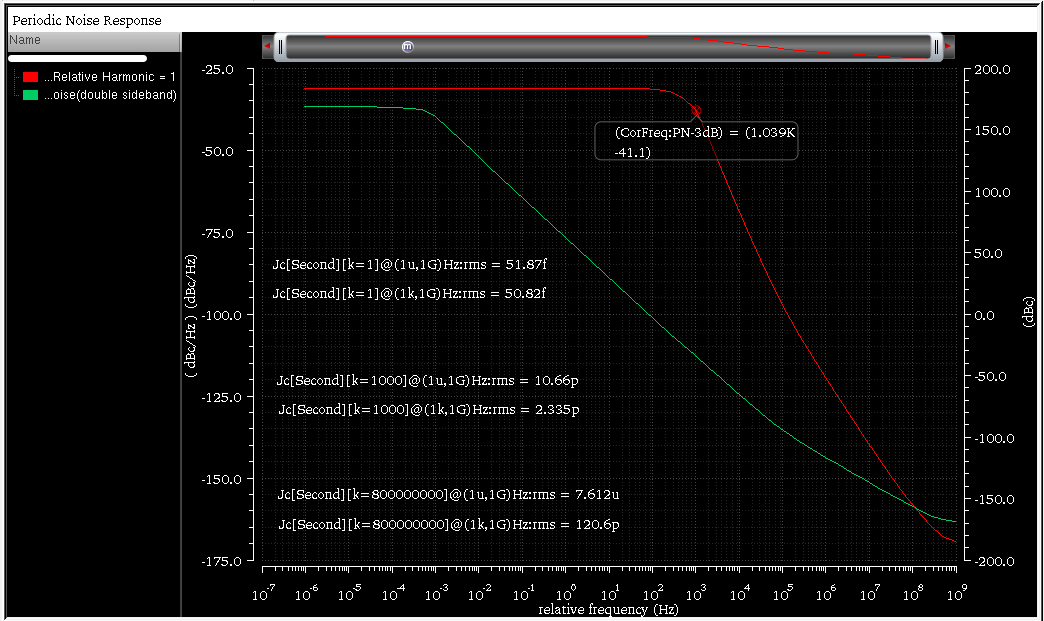Click the red Relative Harmonic trace swatch
The image size is (1044, 621).
30,77
